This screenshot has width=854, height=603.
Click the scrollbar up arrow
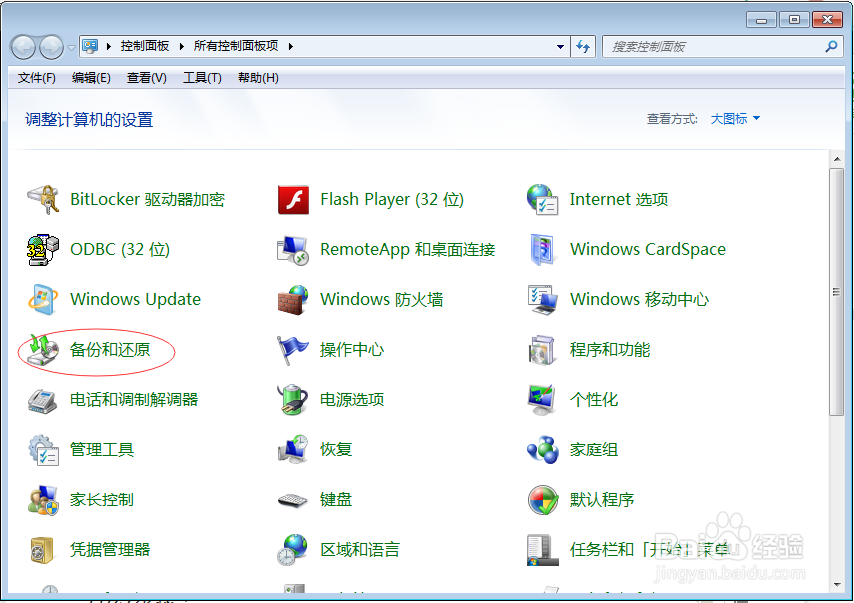click(837, 159)
